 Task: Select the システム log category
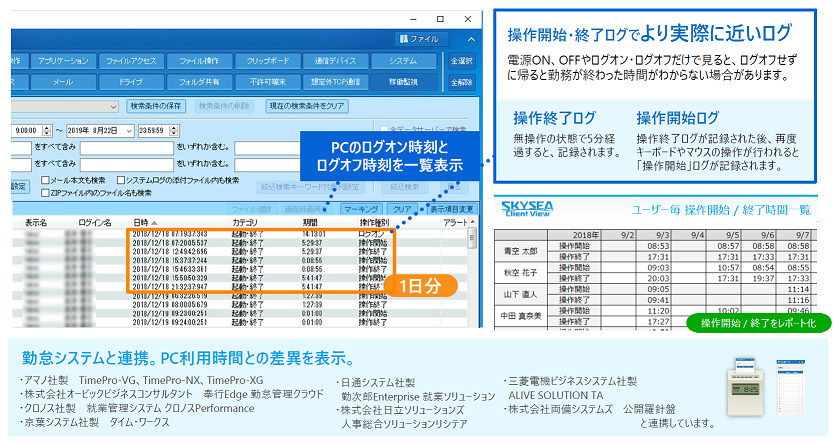coord(403,61)
